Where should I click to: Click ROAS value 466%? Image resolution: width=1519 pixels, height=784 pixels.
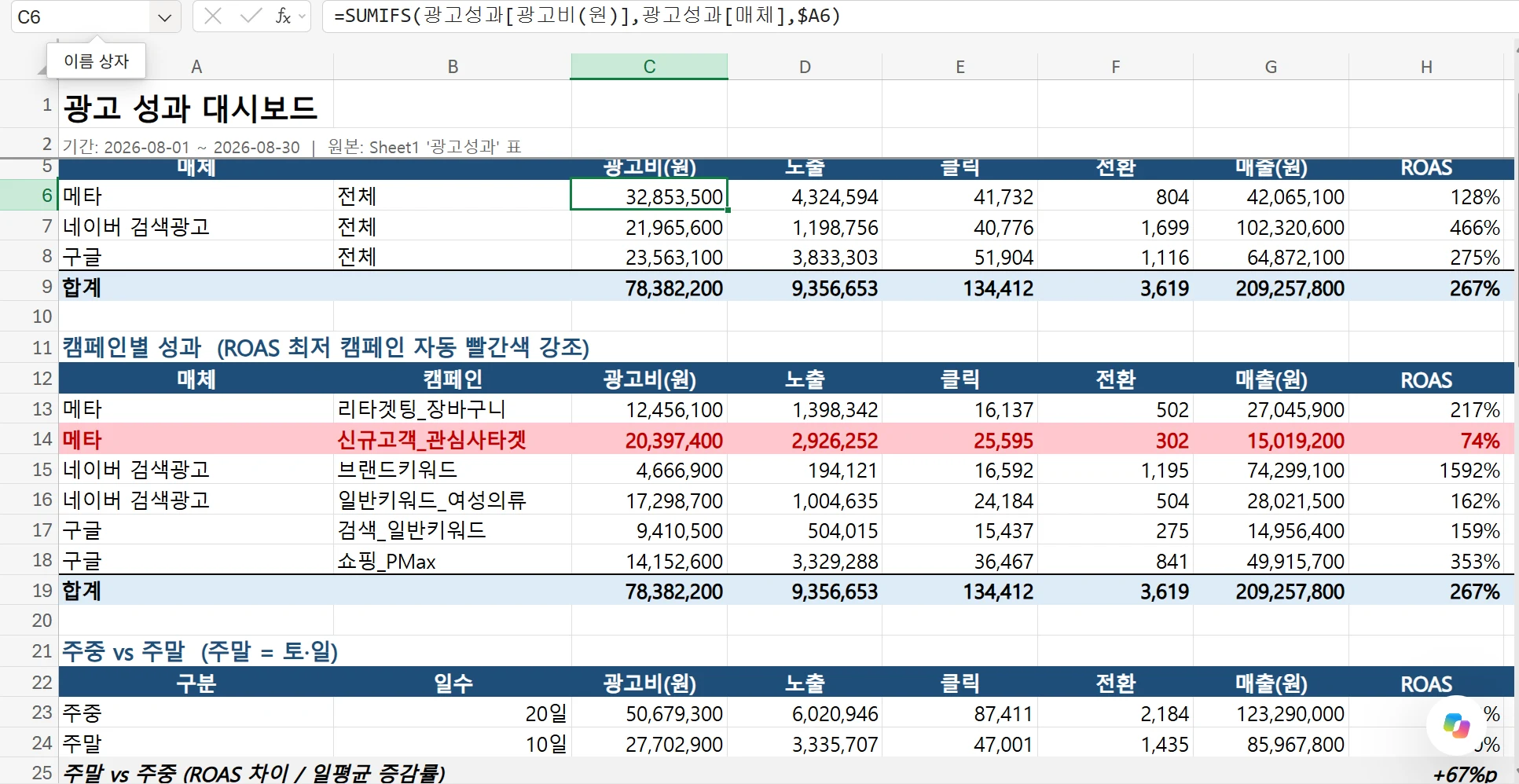tap(1426, 226)
